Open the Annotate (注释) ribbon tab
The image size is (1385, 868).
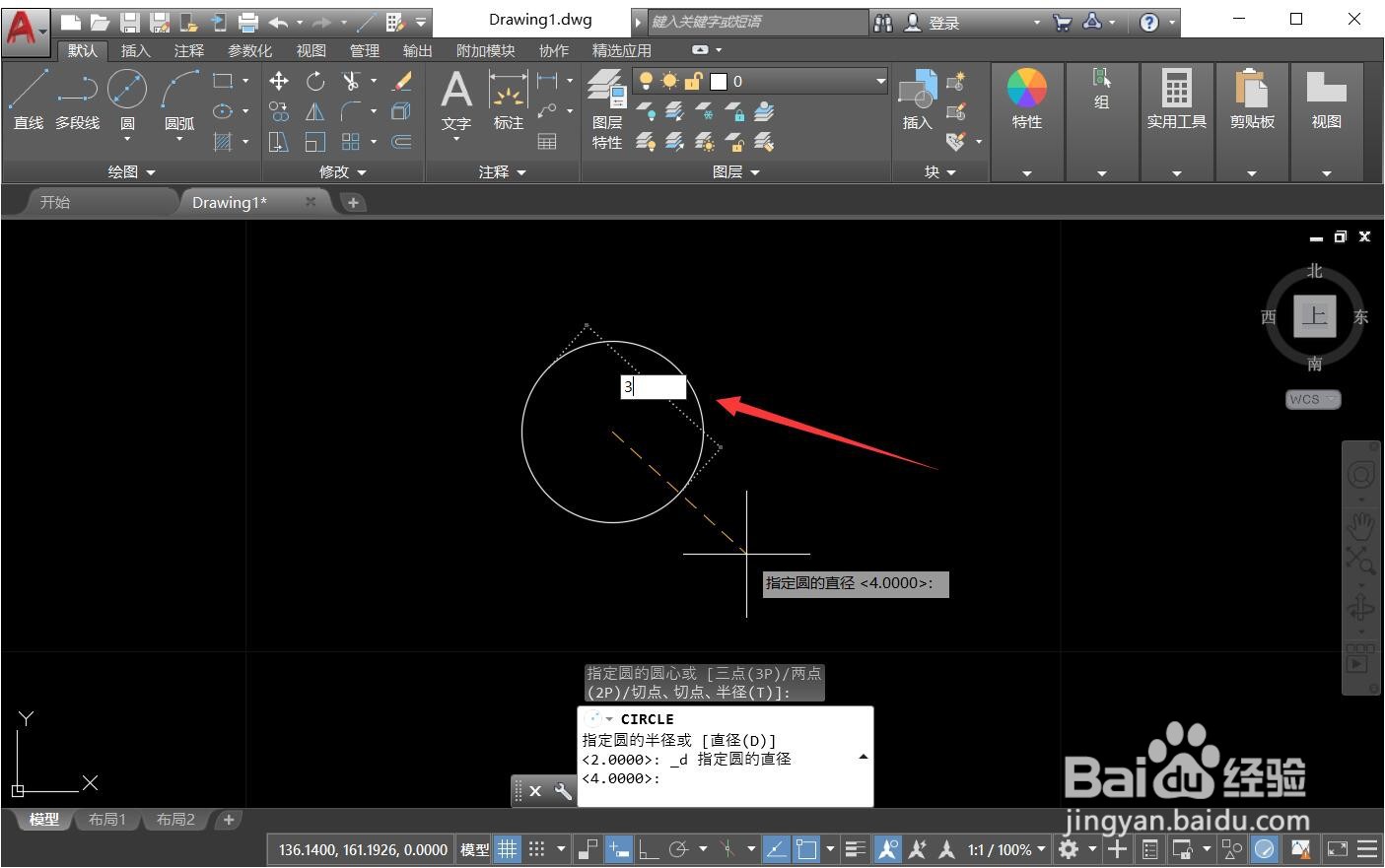(x=188, y=50)
